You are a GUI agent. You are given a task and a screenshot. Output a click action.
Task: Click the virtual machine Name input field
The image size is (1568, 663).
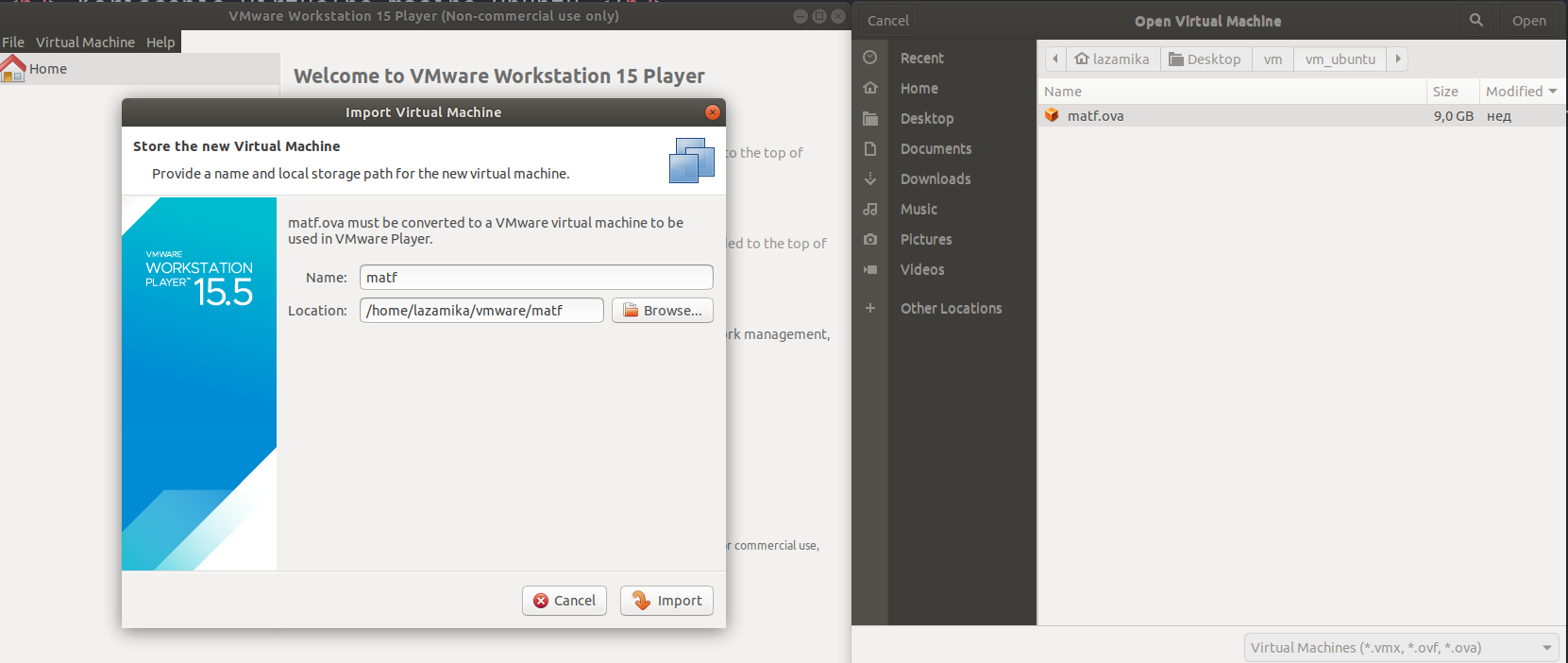coord(536,278)
